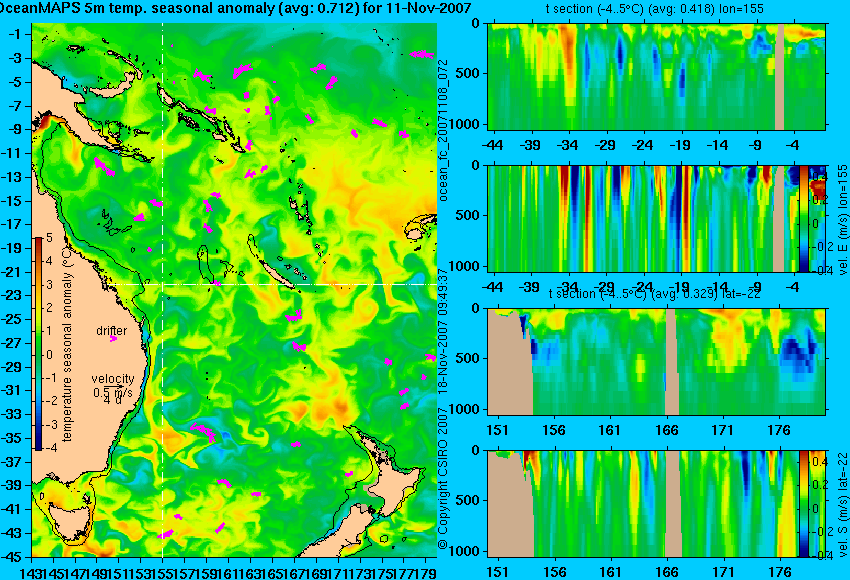This screenshot has height=580, width=850.
Task: Click '1000' depth label of the bottom southward velocity section
Action: [465, 551]
